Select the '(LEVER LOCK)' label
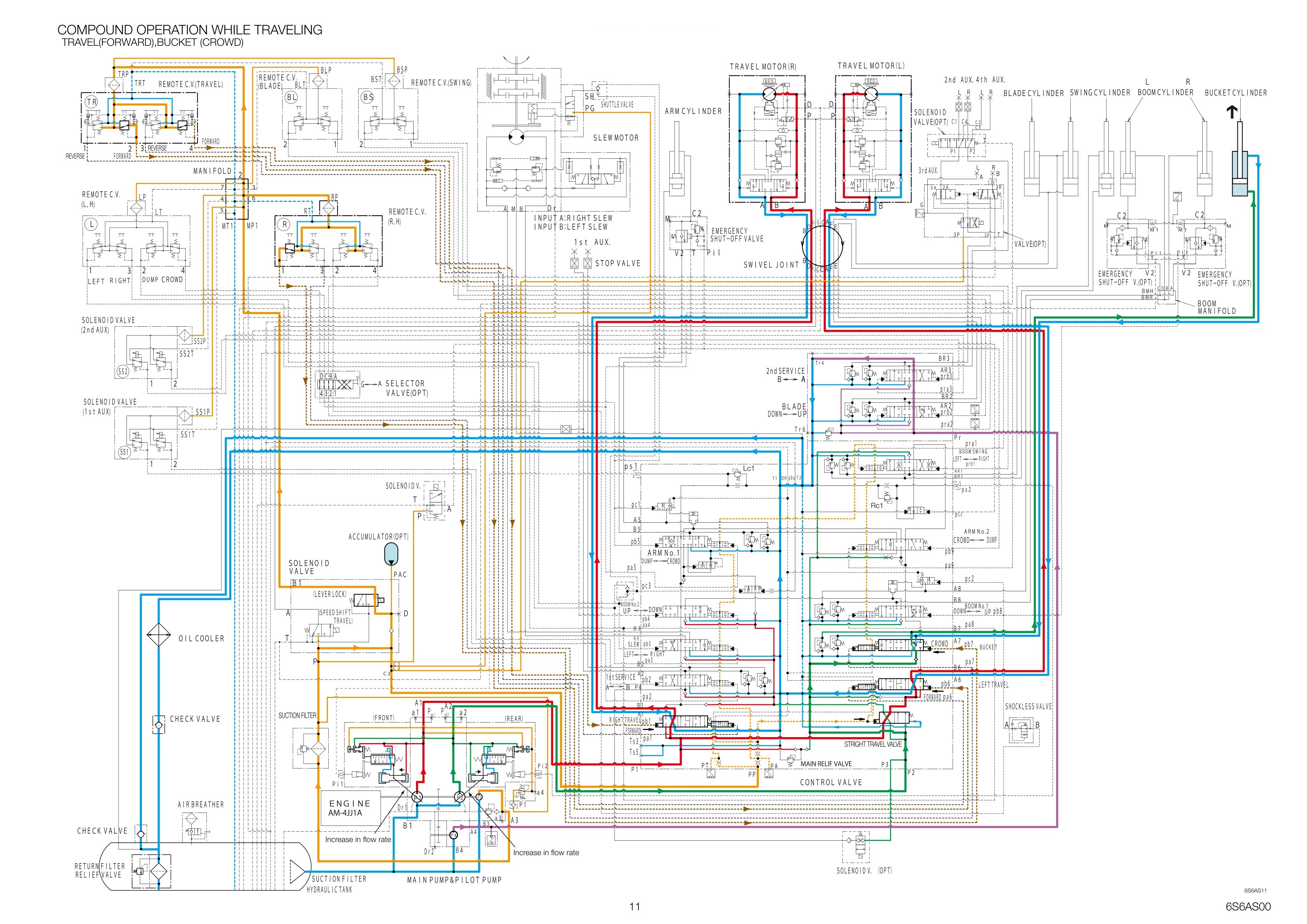The image size is (1307, 924). pos(330,595)
